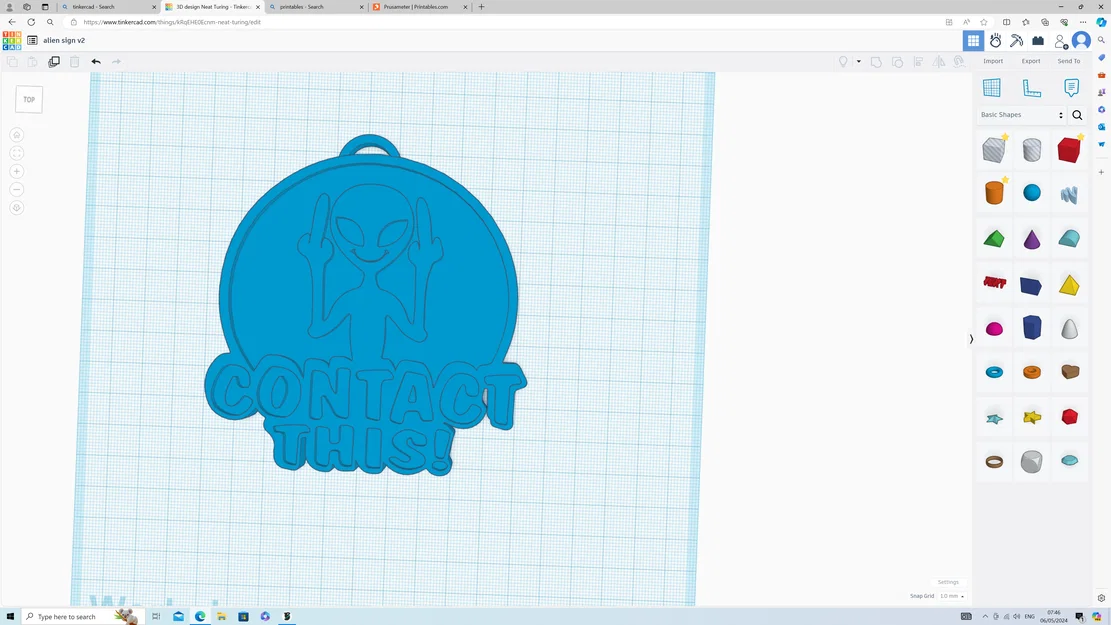Screen dimensions: 1111x625
Task: Click the TOP view cube
Action: pyautogui.click(x=29, y=99)
